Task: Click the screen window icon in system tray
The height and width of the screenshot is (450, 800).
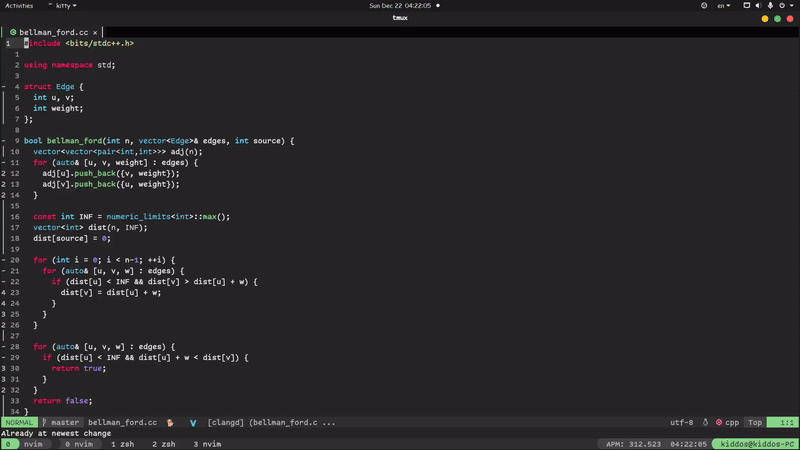Action: click(746, 6)
